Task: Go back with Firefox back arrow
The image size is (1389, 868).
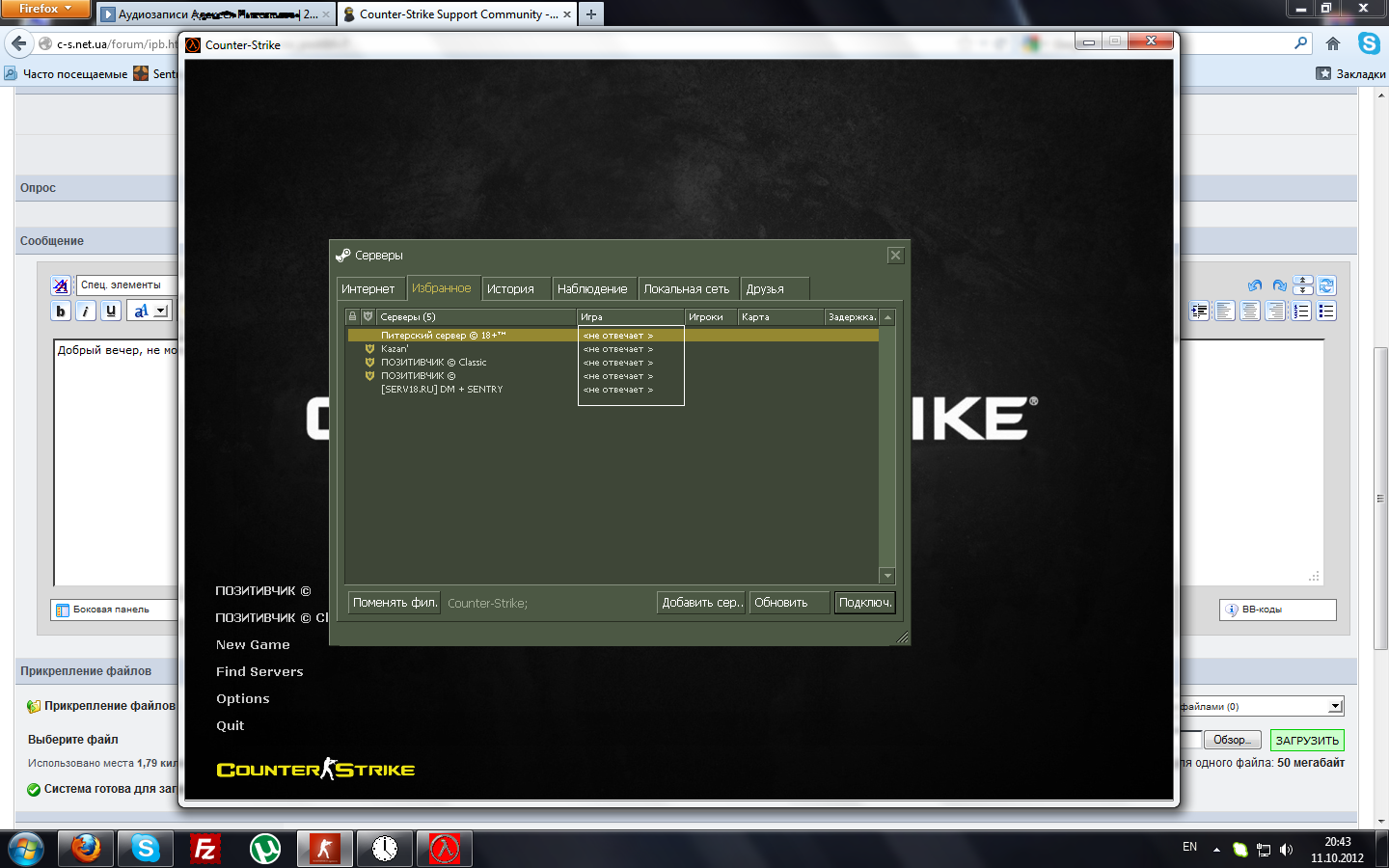Action: tap(19, 43)
